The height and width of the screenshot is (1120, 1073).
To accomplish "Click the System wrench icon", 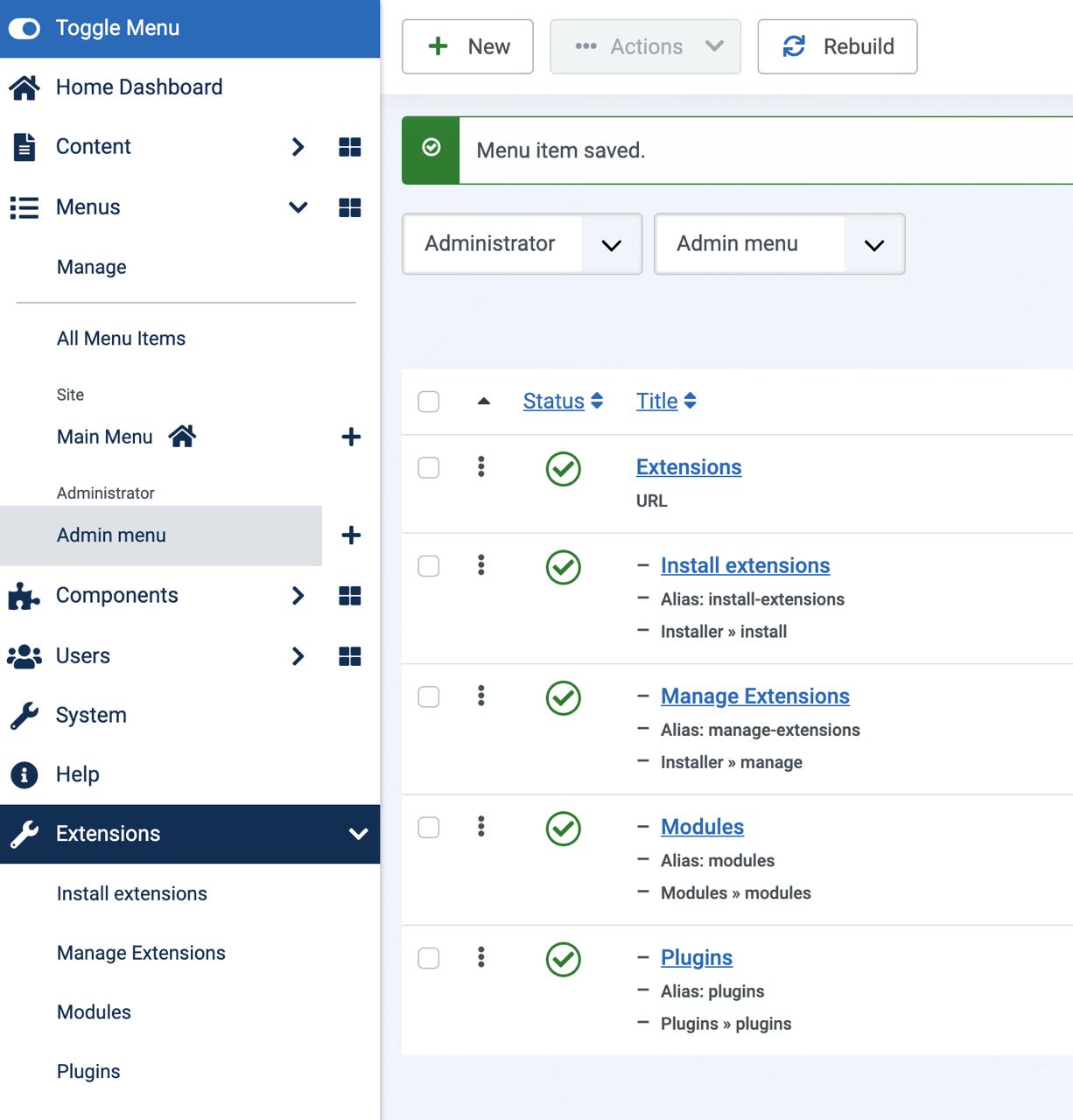I will click(x=25, y=716).
